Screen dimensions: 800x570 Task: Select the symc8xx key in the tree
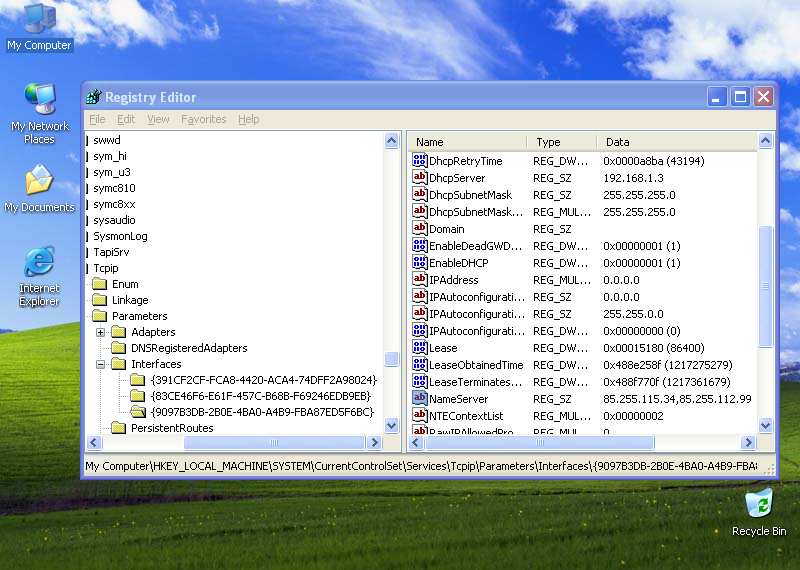pyautogui.click(x=114, y=204)
